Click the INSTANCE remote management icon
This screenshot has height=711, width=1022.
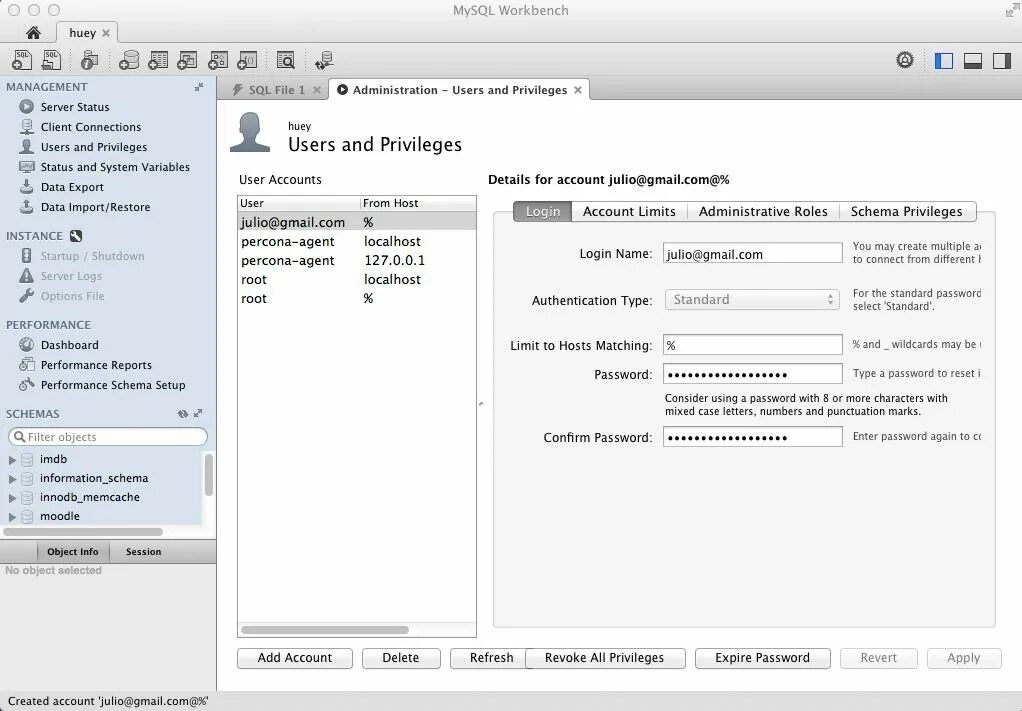click(76, 236)
